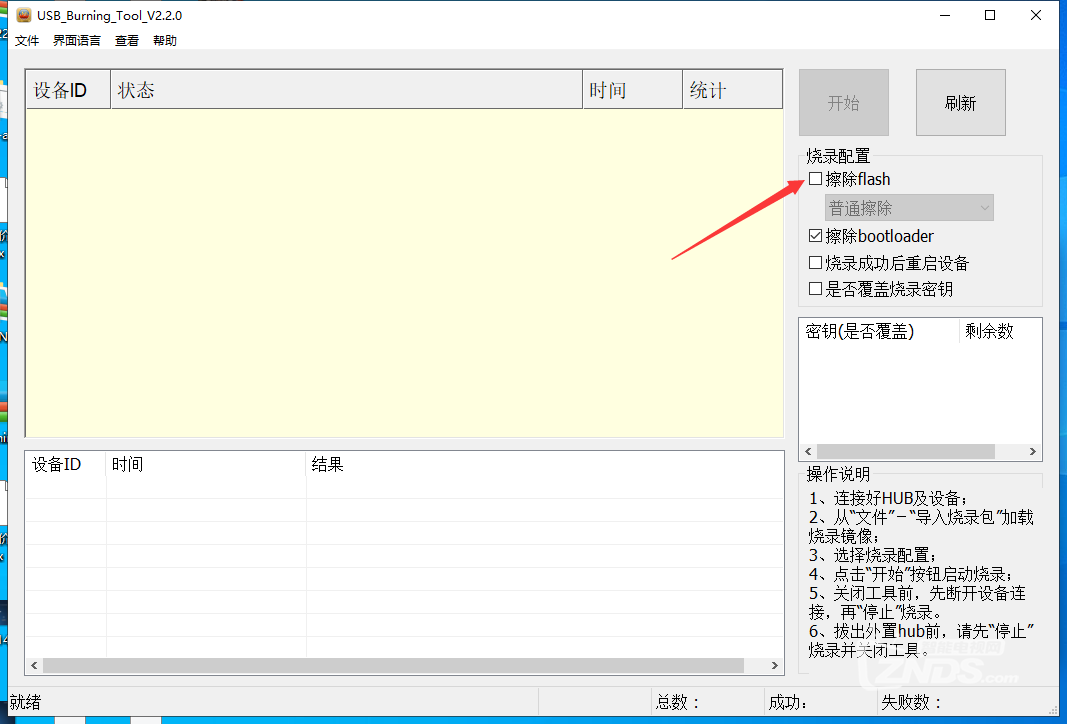Click the 统计 column header
This screenshot has width=1067, height=724.
coord(733,90)
